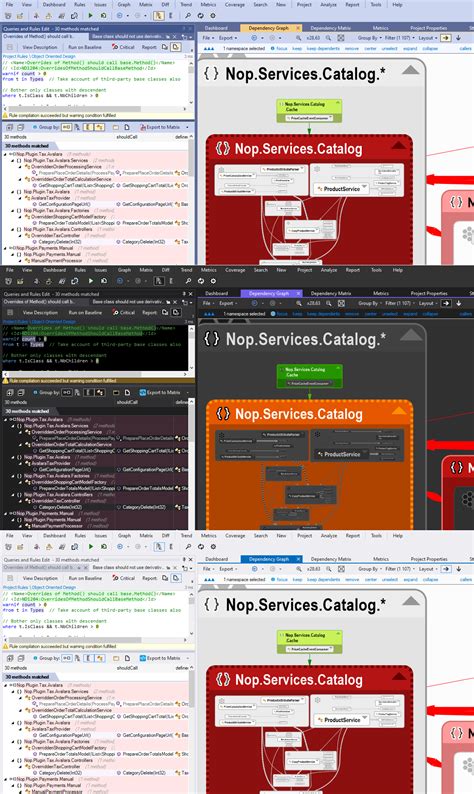
Task: Click down-arrow icon ending dark graph toolbar
Action: tap(459, 303)
